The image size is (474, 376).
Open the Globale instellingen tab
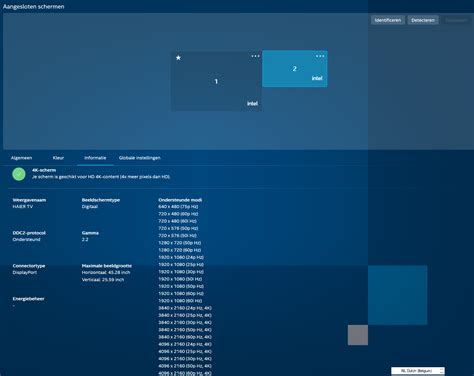(140, 158)
